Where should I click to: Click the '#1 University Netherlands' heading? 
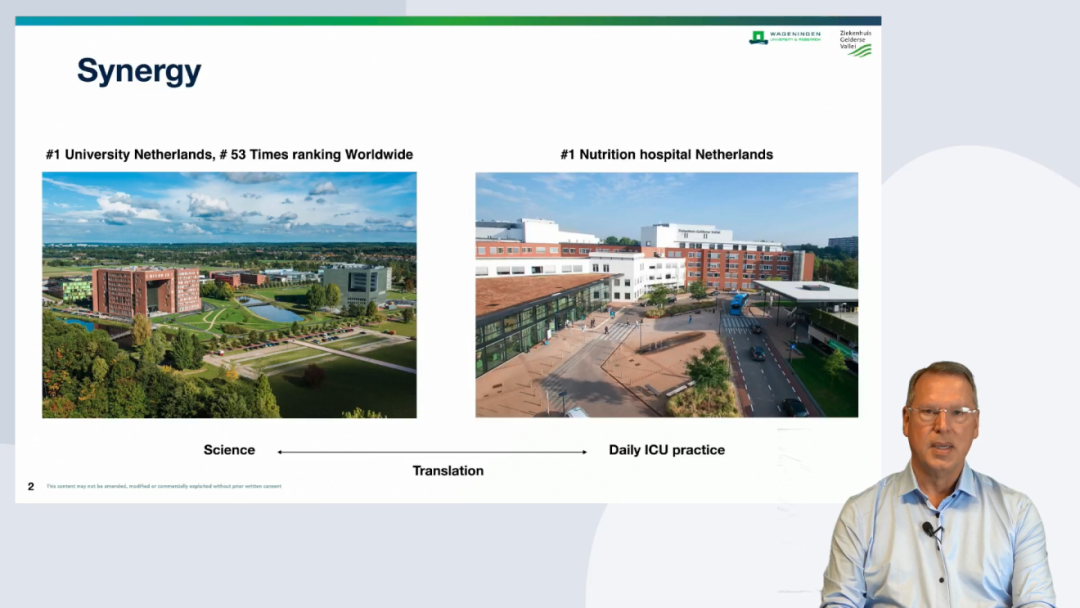click(229, 154)
